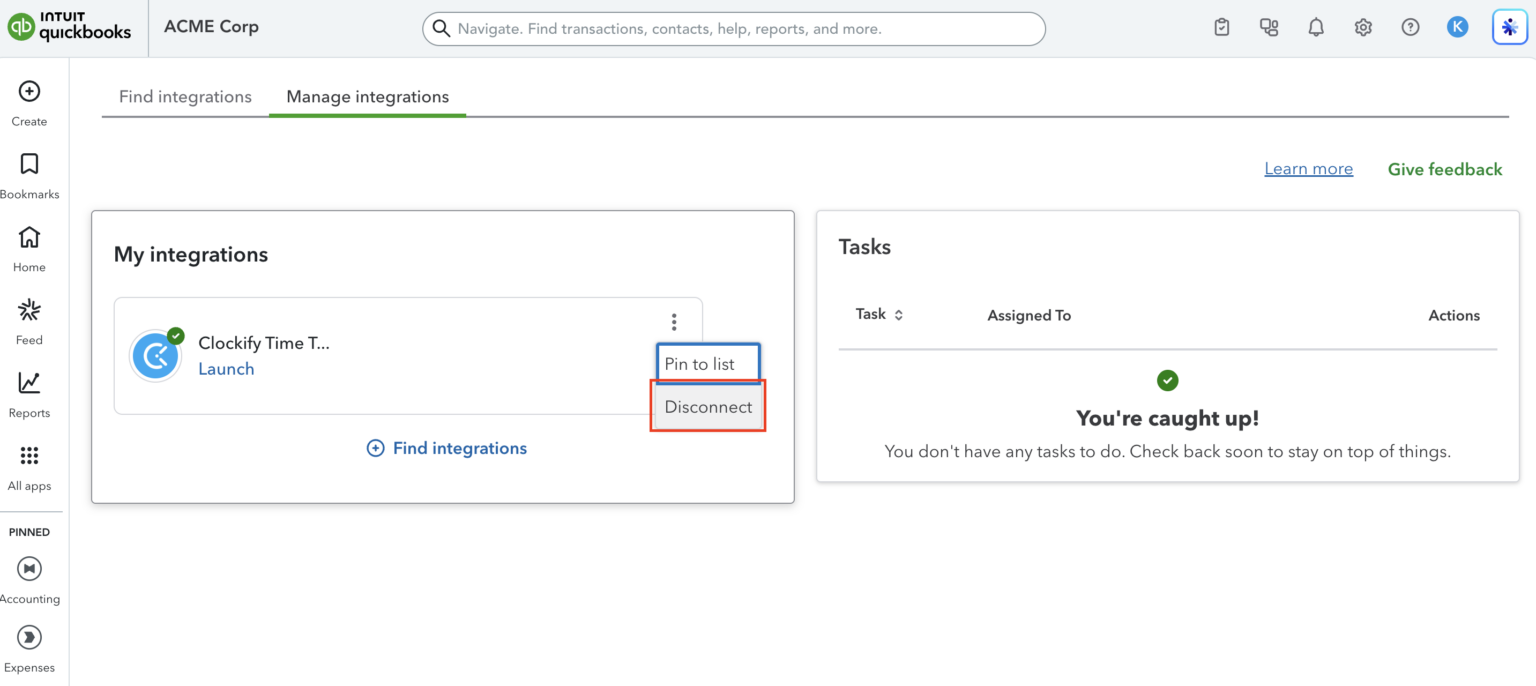The width and height of the screenshot is (1536, 686).
Task: Open the settings gear
Action: click(1363, 28)
